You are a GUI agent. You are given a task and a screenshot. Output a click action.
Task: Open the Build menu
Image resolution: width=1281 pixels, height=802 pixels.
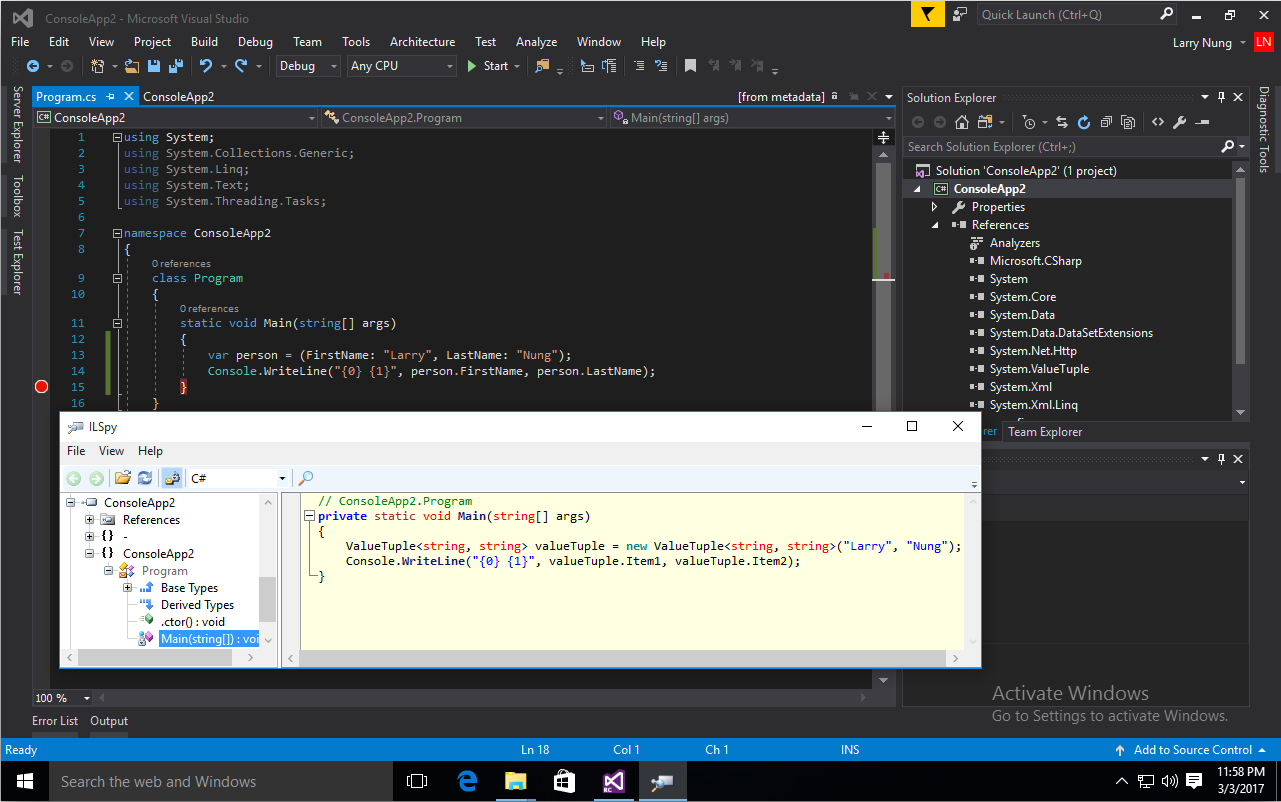(x=204, y=42)
